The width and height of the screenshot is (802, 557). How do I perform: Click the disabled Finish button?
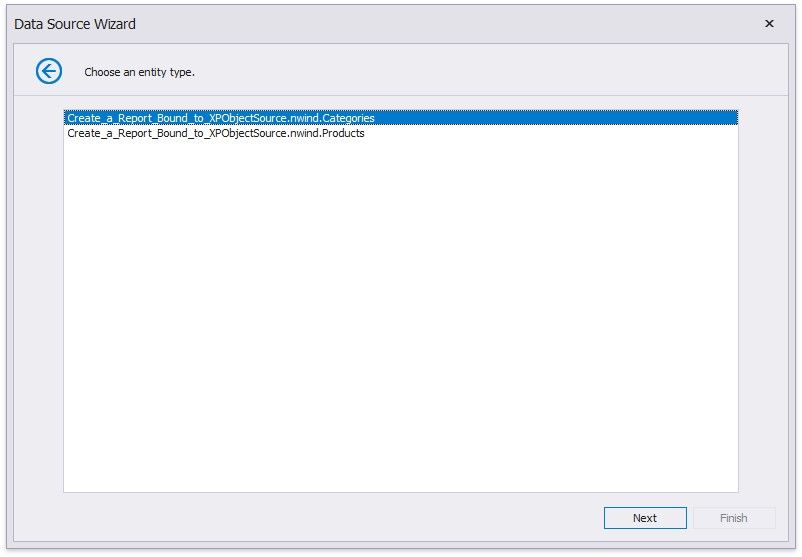pyautogui.click(x=733, y=518)
